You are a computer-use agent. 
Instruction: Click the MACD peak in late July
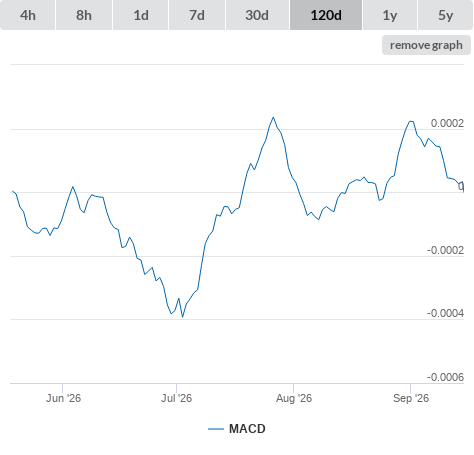pos(273,117)
